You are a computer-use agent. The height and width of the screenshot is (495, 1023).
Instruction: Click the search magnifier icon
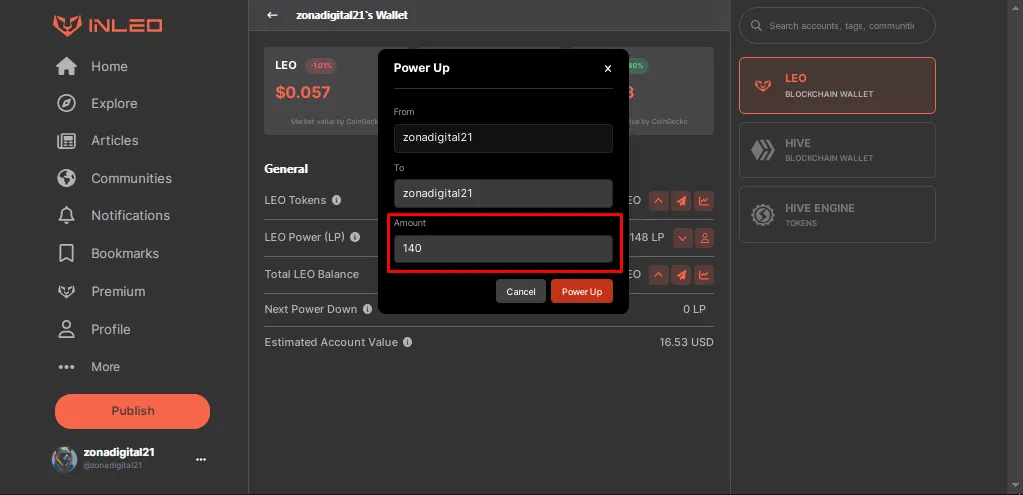pyautogui.click(x=757, y=26)
